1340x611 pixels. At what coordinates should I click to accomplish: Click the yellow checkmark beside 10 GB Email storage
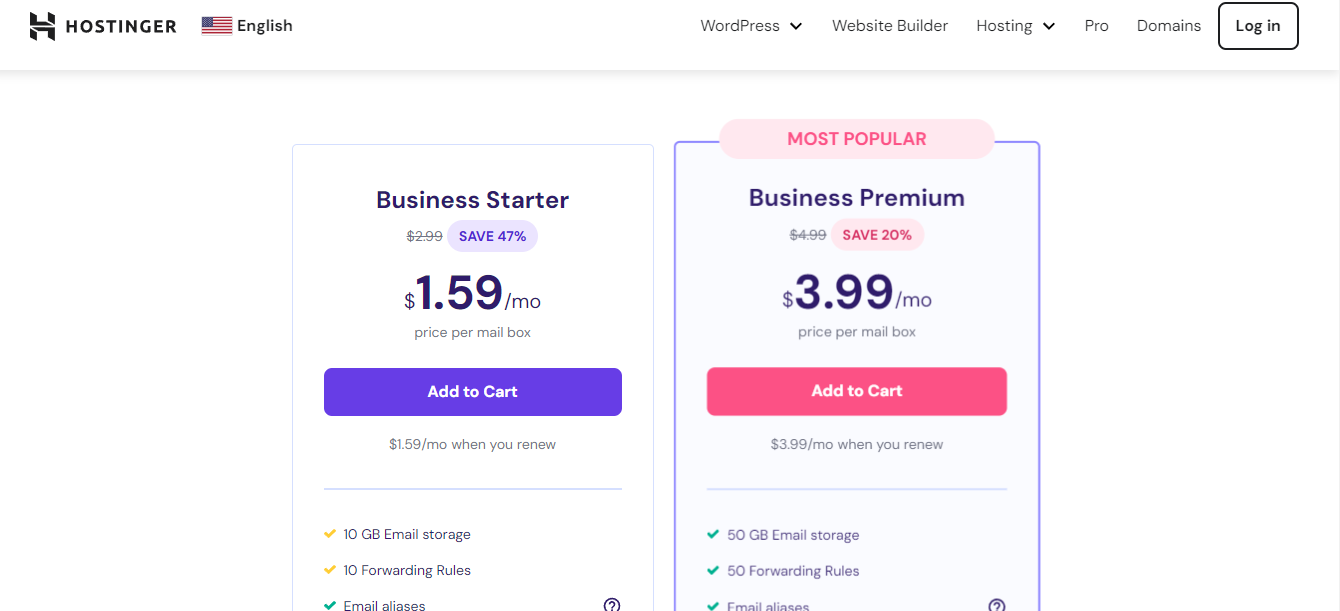[330, 534]
